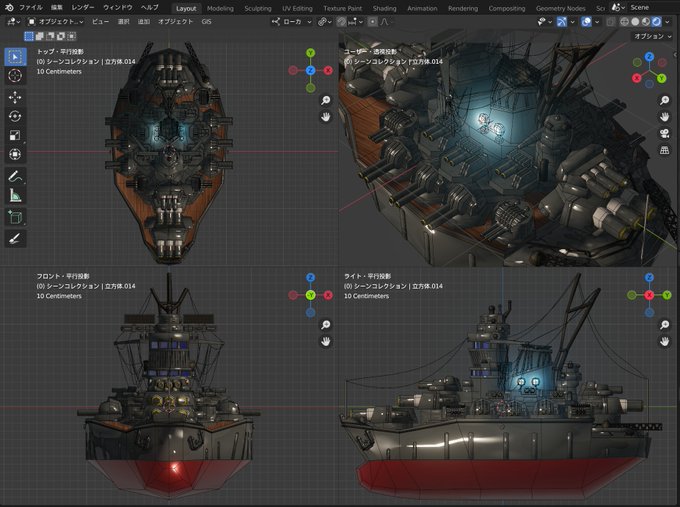Set selection mode to Invert
The height and width of the screenshot is (507, 680).
point(61,36)
